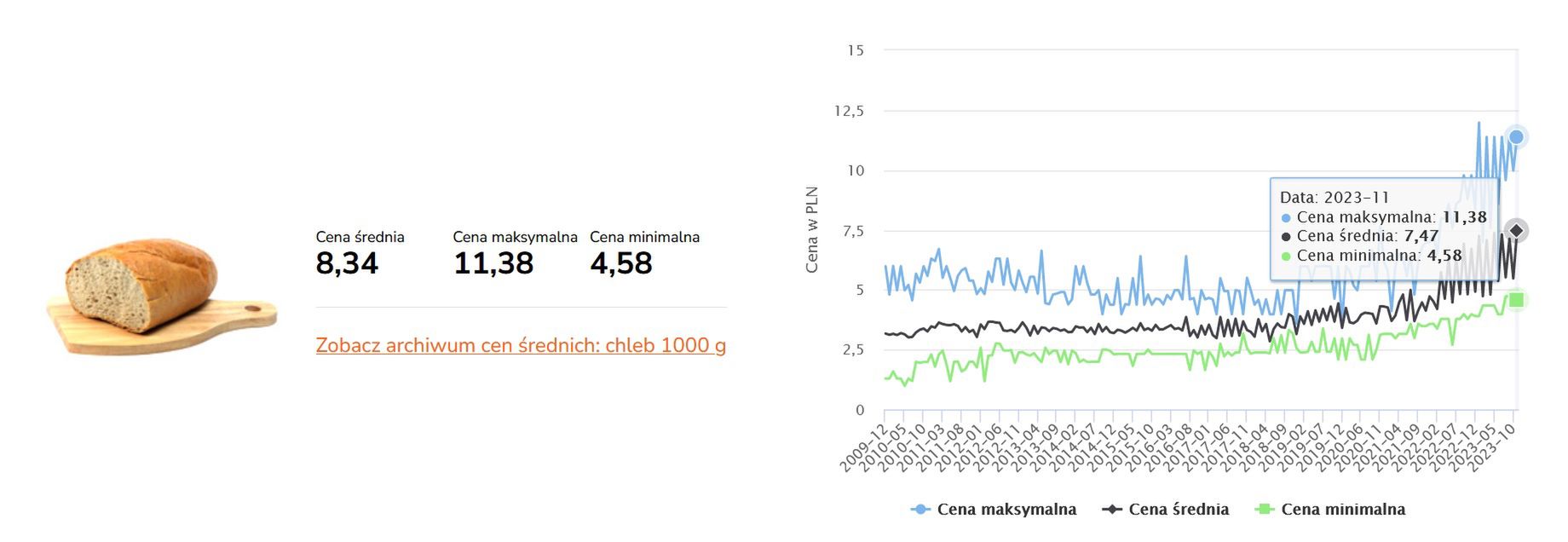Image resolution: width=1568 pixels, height=542 pixels.
Task: Click the large 4,58 minimum price figure
Action: pyautogui.click(x=621, y=263)
